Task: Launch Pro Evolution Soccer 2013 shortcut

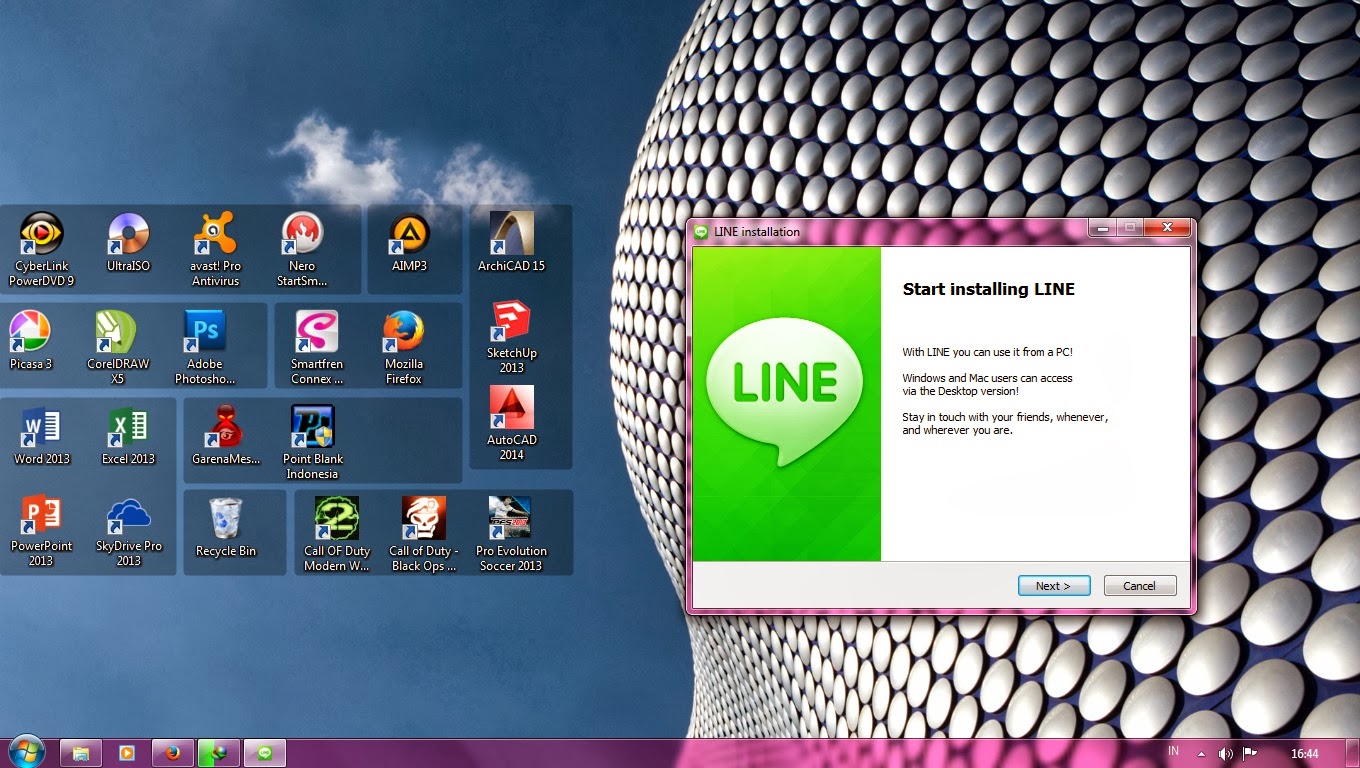Action: [x=511, y=535]
